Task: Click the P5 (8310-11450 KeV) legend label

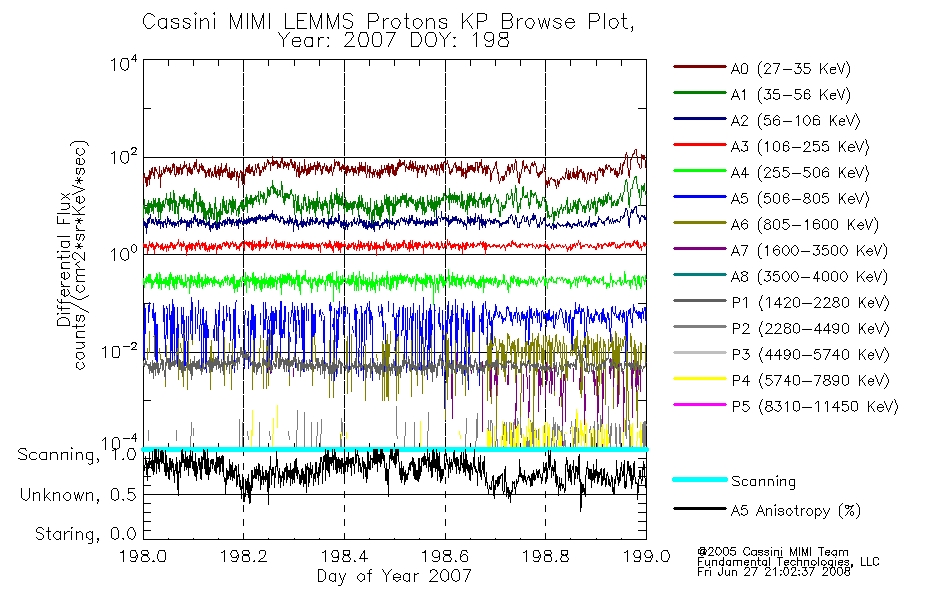Action: coord(815,406)
